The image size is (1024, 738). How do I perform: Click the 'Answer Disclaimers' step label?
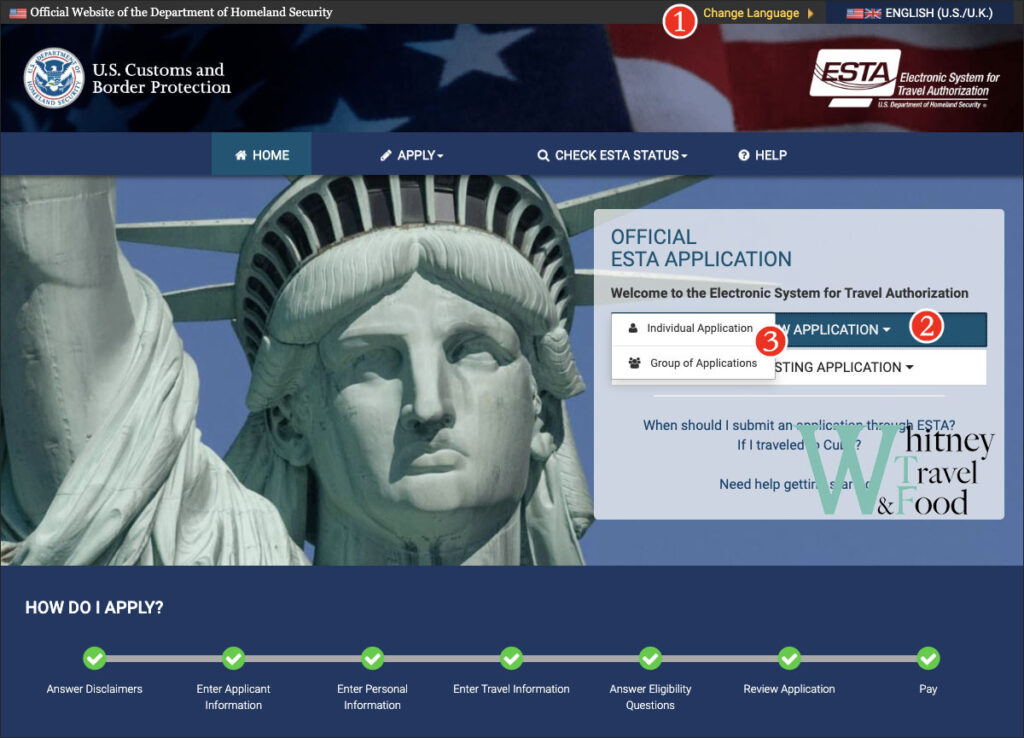95,689
